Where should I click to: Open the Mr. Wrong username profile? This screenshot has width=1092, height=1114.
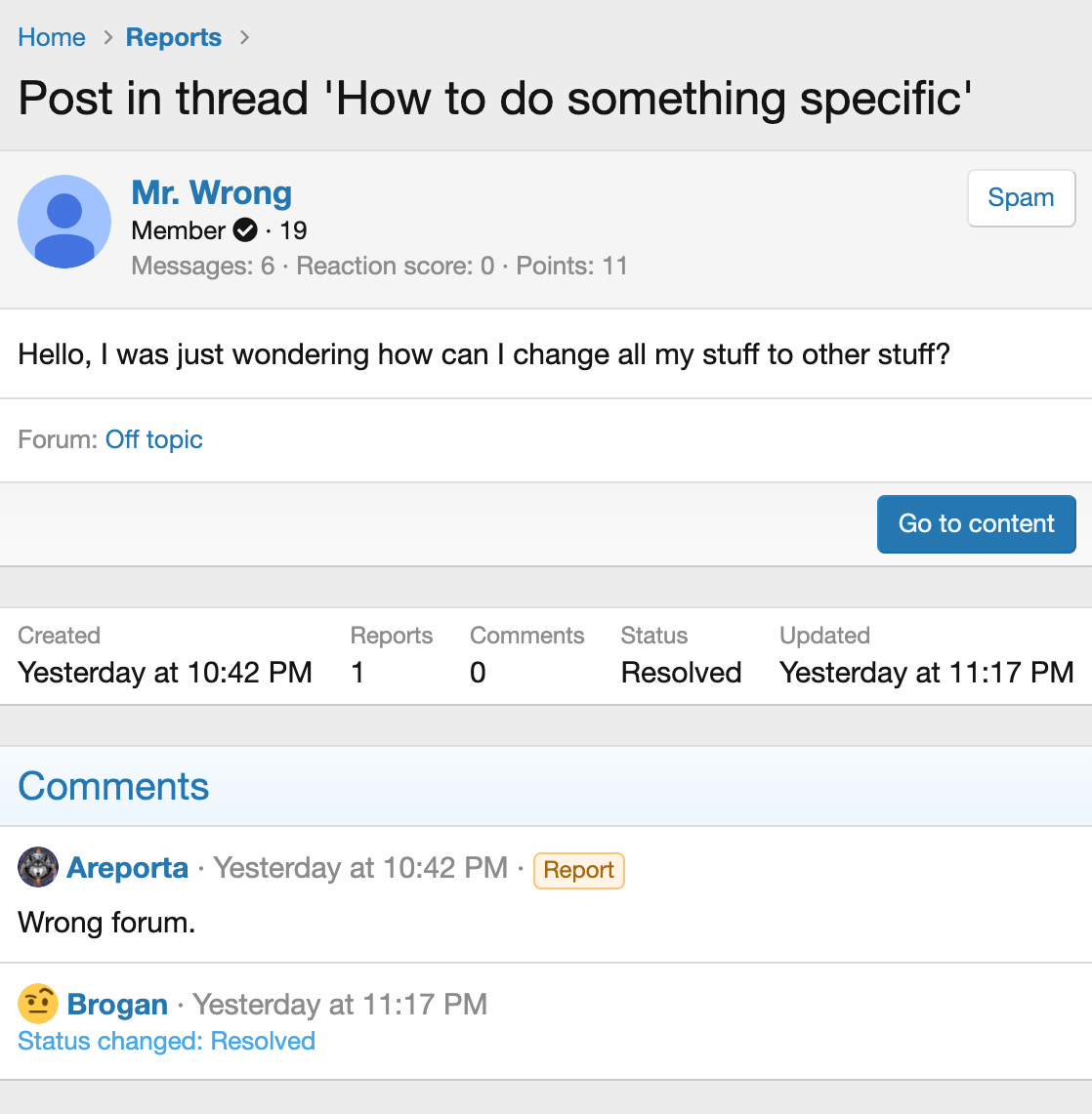pyautogui.click(x=212, y=193)
